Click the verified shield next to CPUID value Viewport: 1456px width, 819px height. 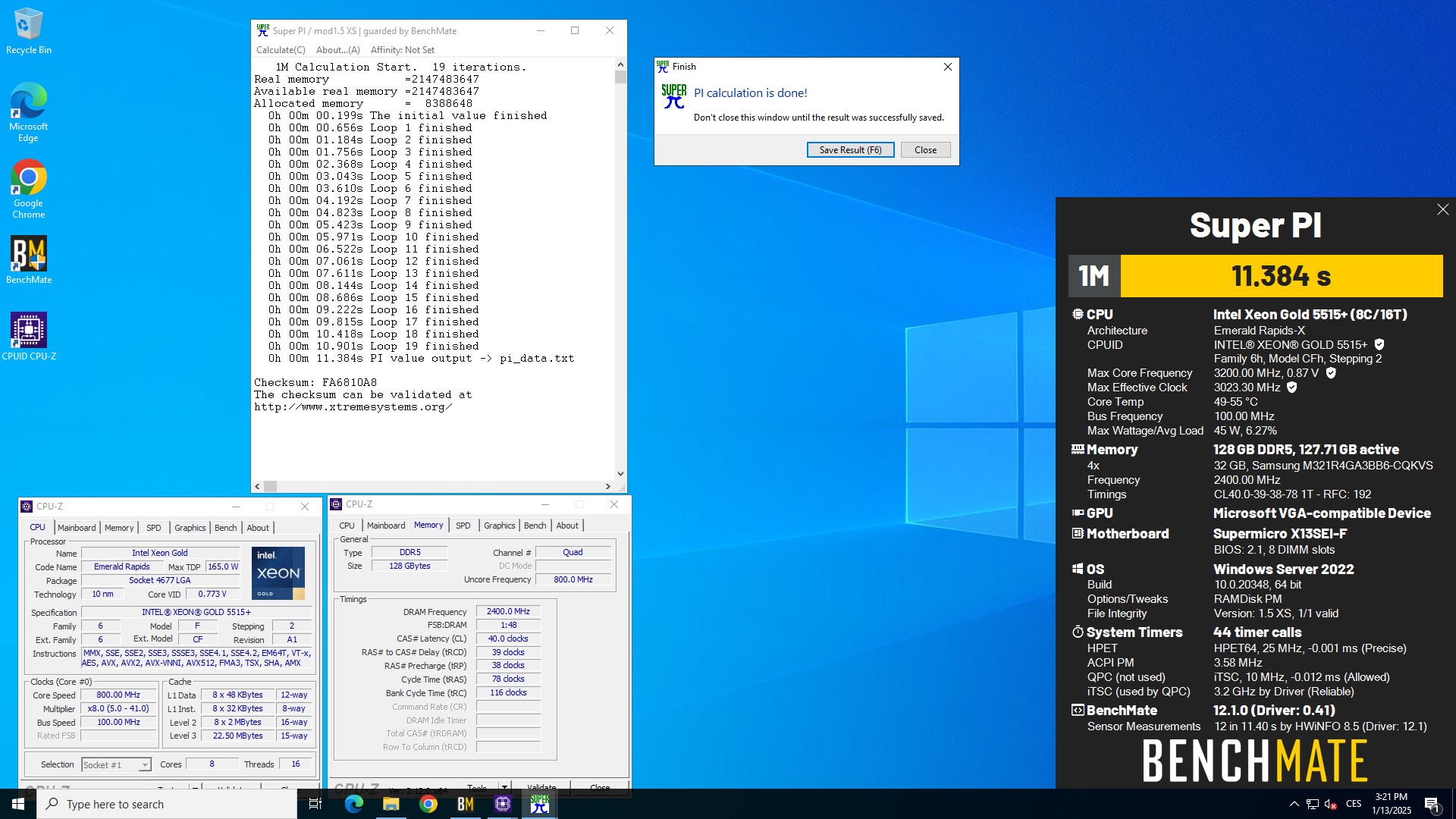tap(1379, 345)
